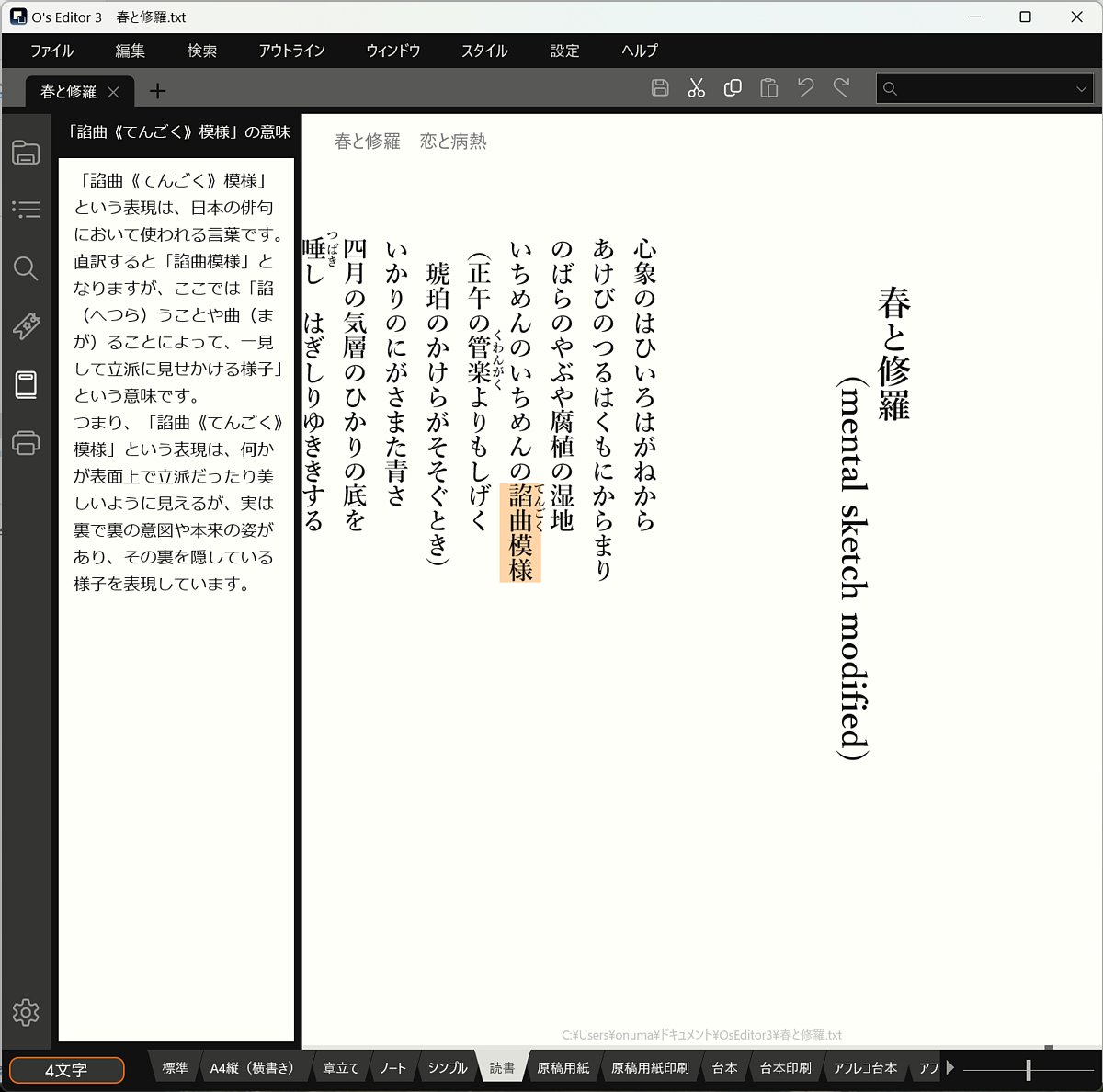Viewport: 1103px width, 1092px height.
Task: Switch to ノート style tab
Action: tap(392, 1067)
